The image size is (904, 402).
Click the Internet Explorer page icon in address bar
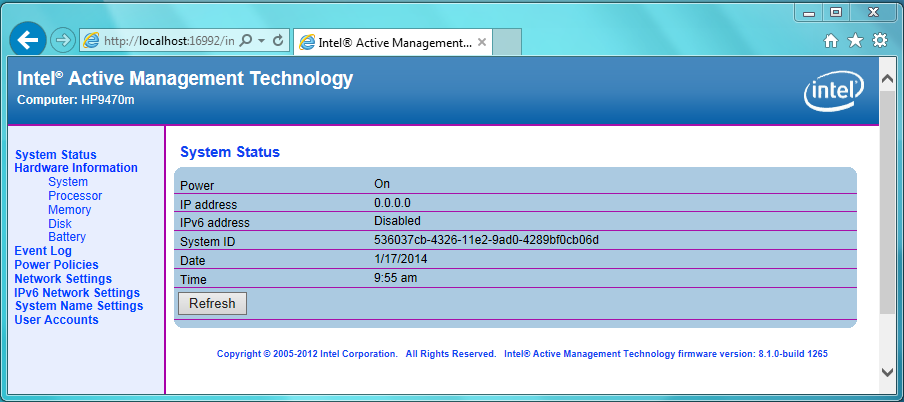(91, 40)
